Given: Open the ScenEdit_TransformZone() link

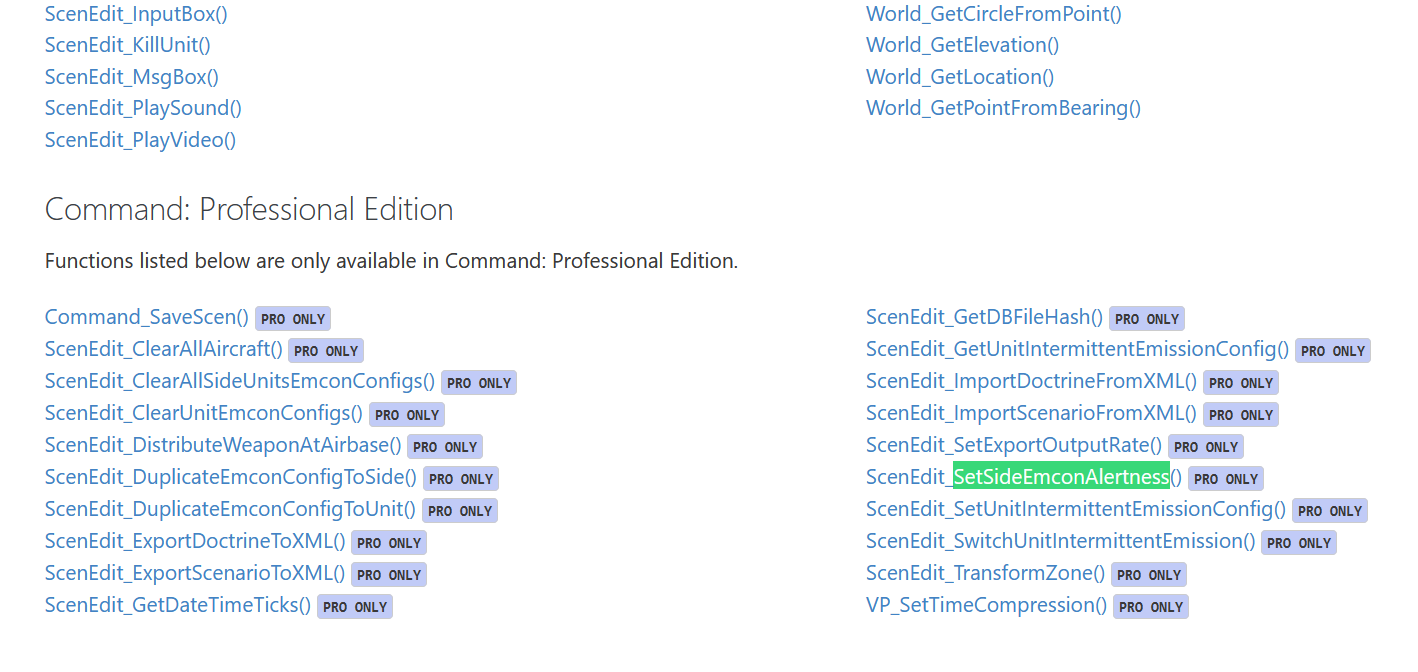Looking at the screenshot, I should tap(985, 573).
